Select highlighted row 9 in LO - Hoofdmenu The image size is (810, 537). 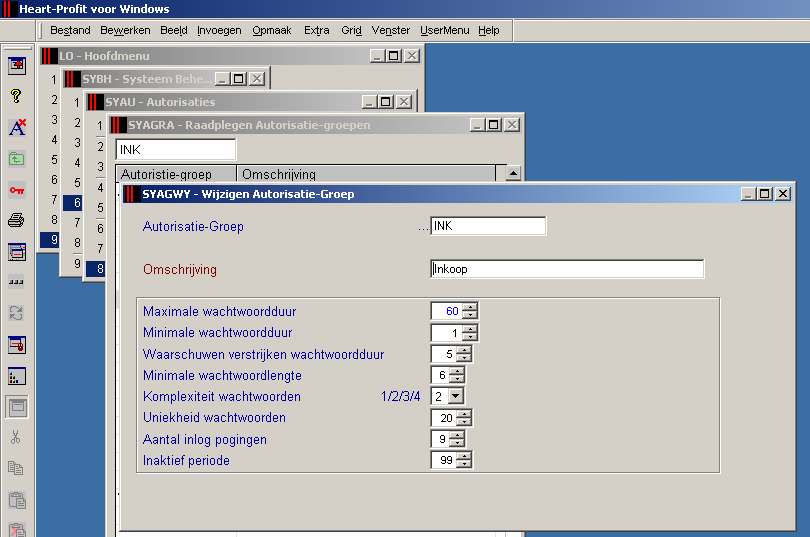(50, 240)
